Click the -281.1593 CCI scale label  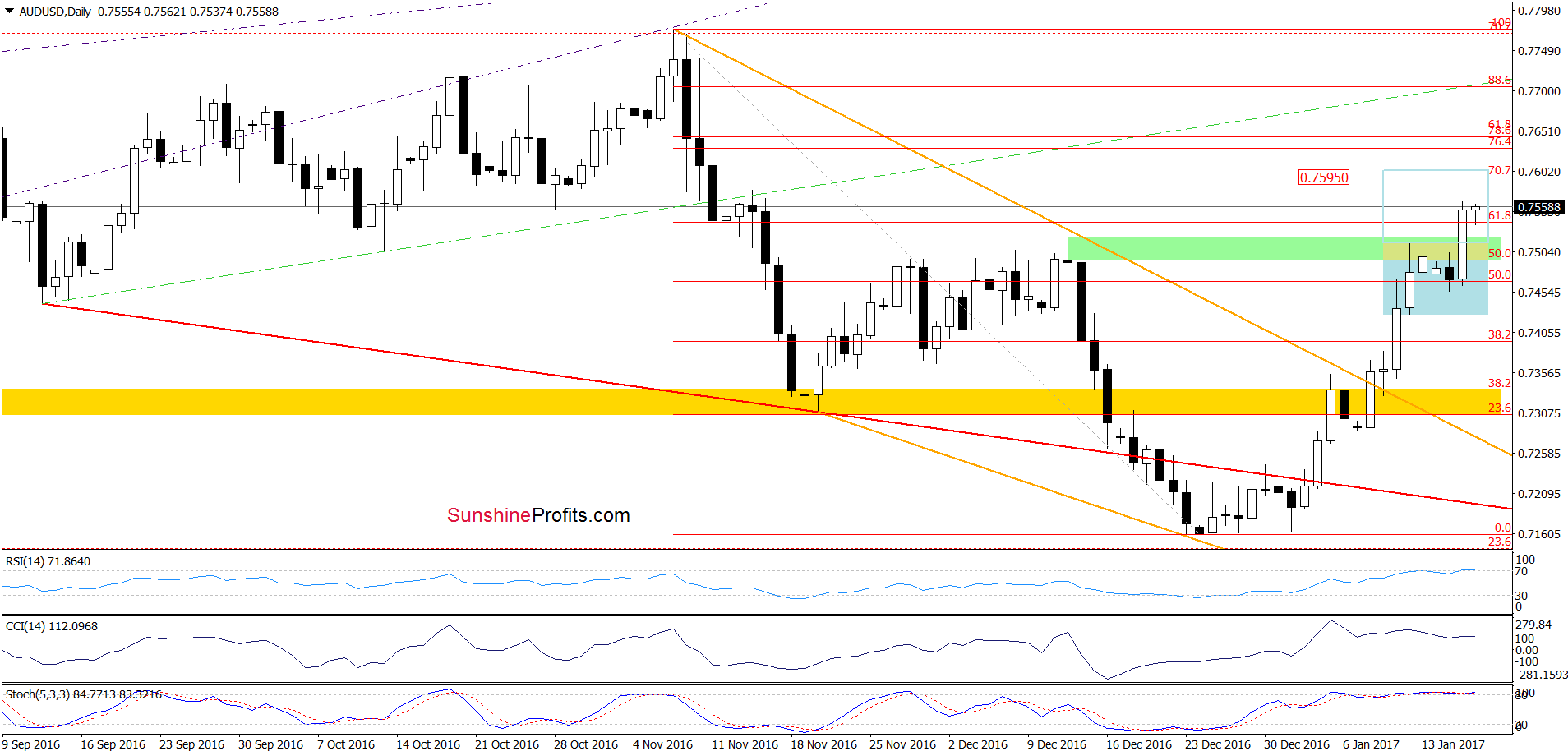click(x=1541, y=675)
